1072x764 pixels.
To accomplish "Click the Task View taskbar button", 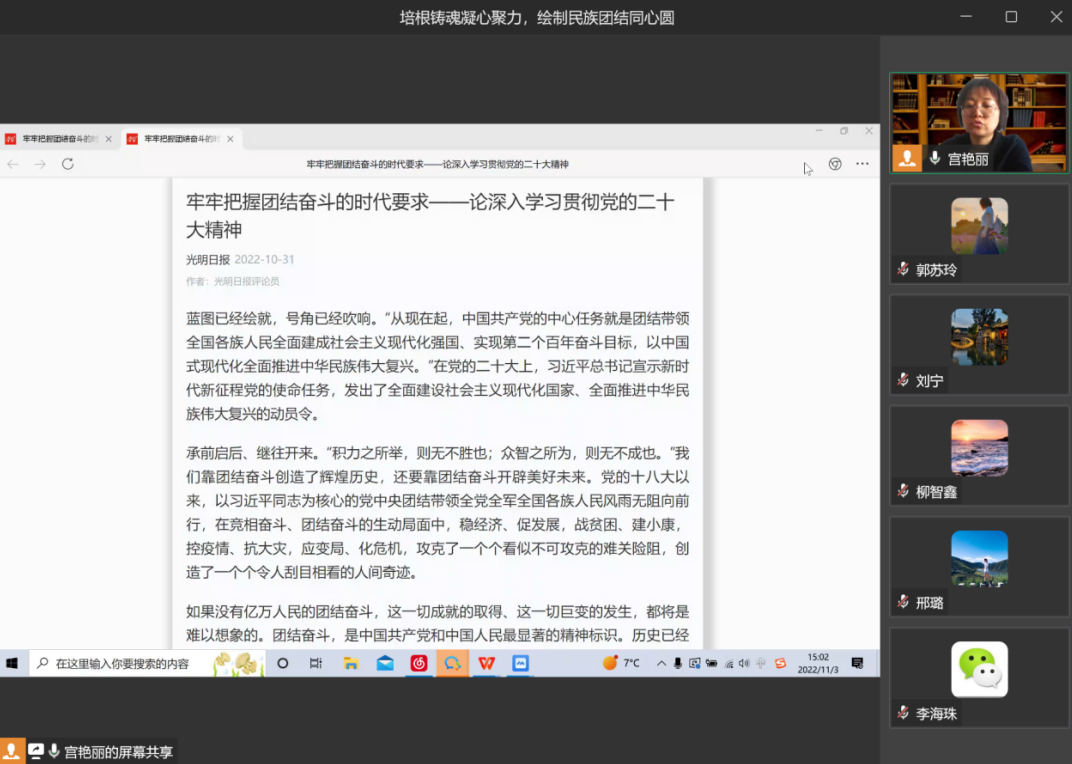I will coord(316,663).
